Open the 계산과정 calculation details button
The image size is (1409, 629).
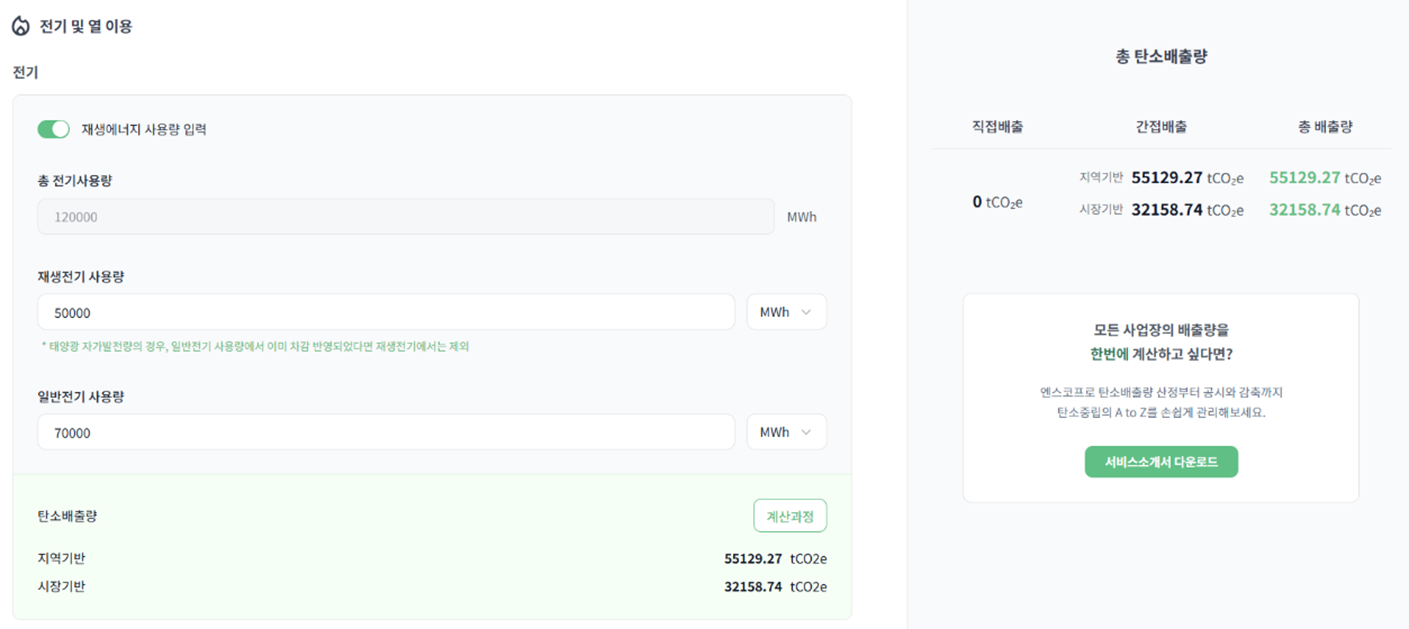click(x=789, y=516)
